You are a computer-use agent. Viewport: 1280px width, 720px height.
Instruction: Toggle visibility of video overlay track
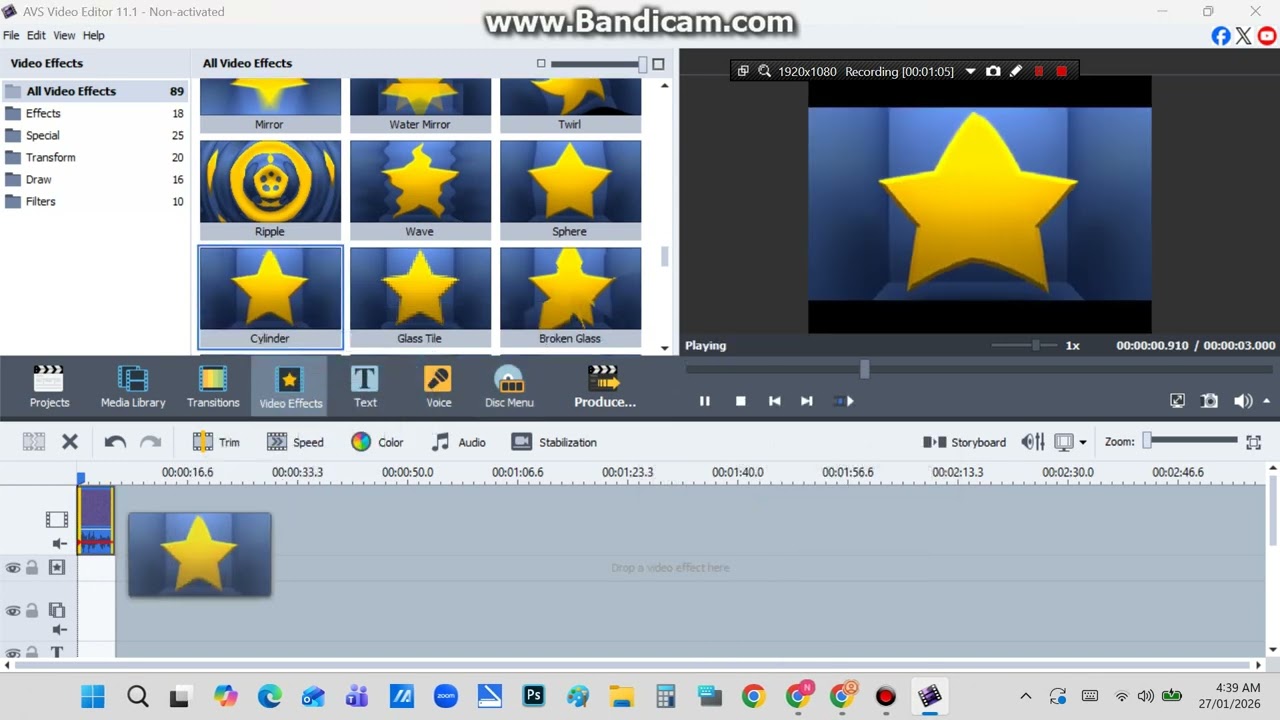pos(13,611)
